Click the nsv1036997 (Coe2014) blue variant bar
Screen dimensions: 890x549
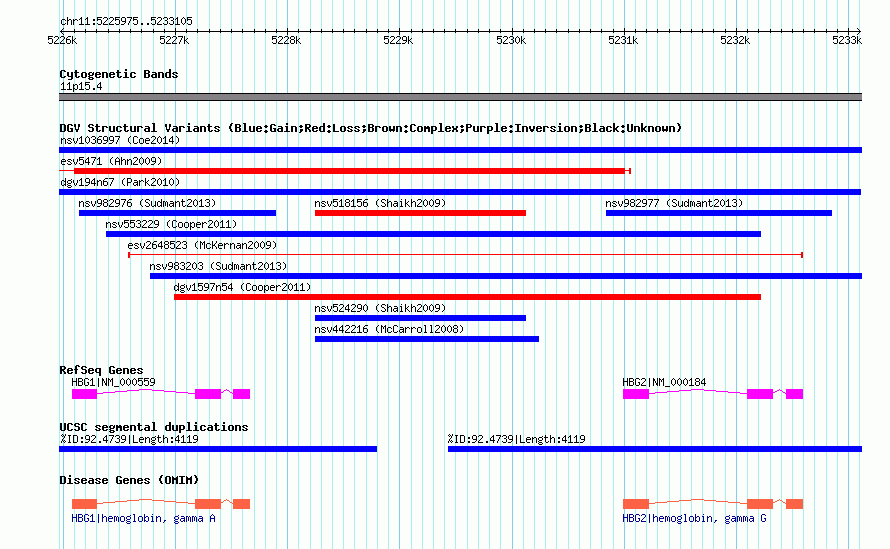[460, 150]
